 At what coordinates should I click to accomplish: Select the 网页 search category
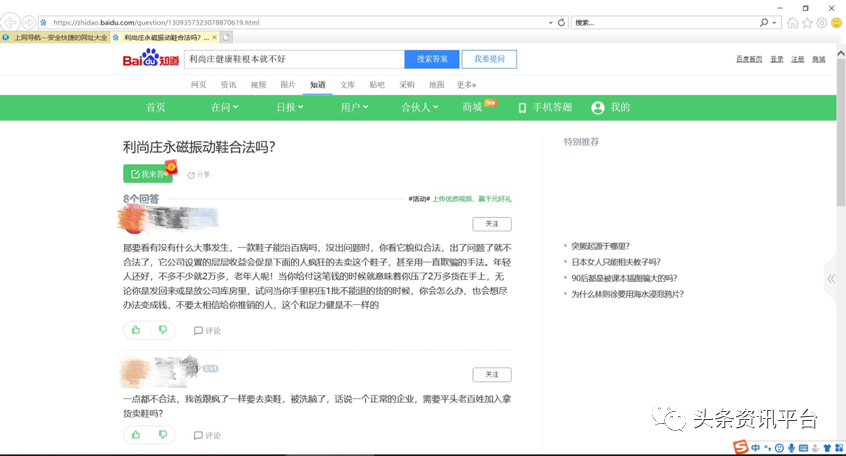(199, 85)
